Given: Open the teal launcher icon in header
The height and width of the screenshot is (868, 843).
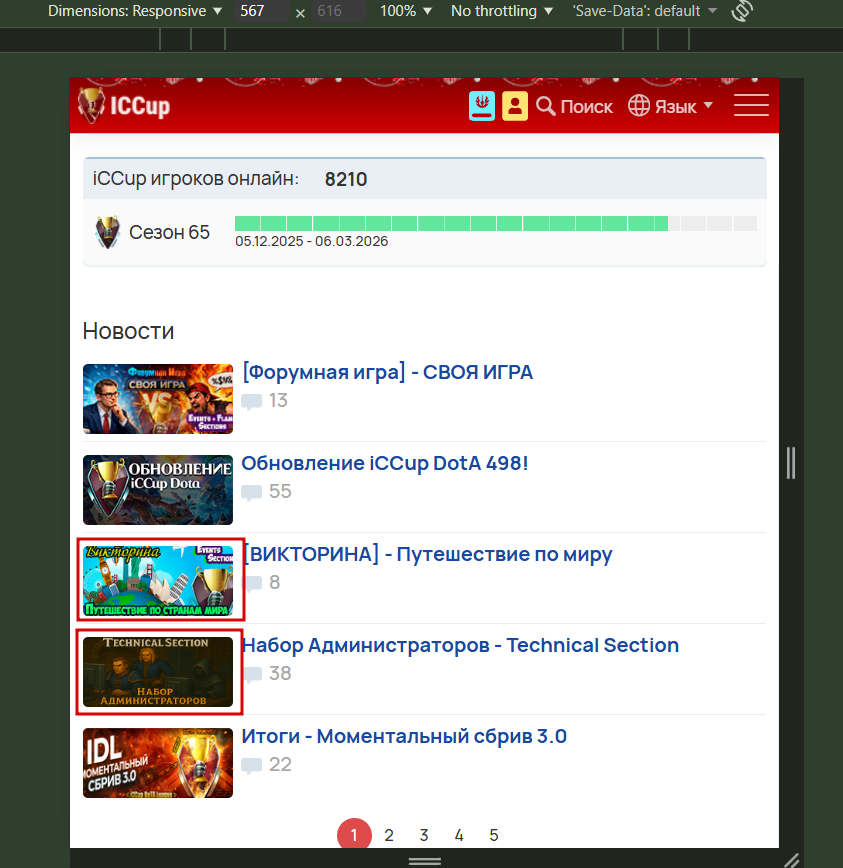Looking at the screenshot, I should tap(482, 106).
